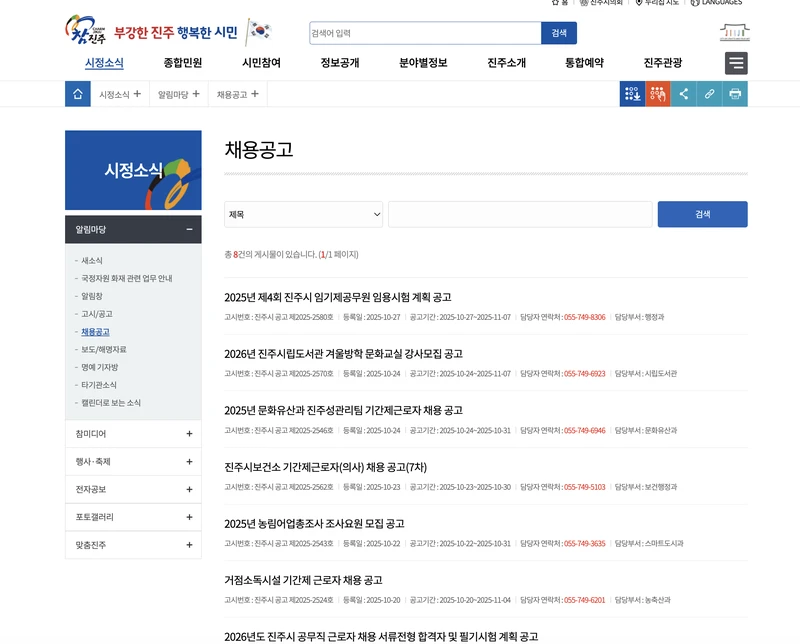Open the hamburger menu at top right
The image size is (800, 644).
(736, 62)
